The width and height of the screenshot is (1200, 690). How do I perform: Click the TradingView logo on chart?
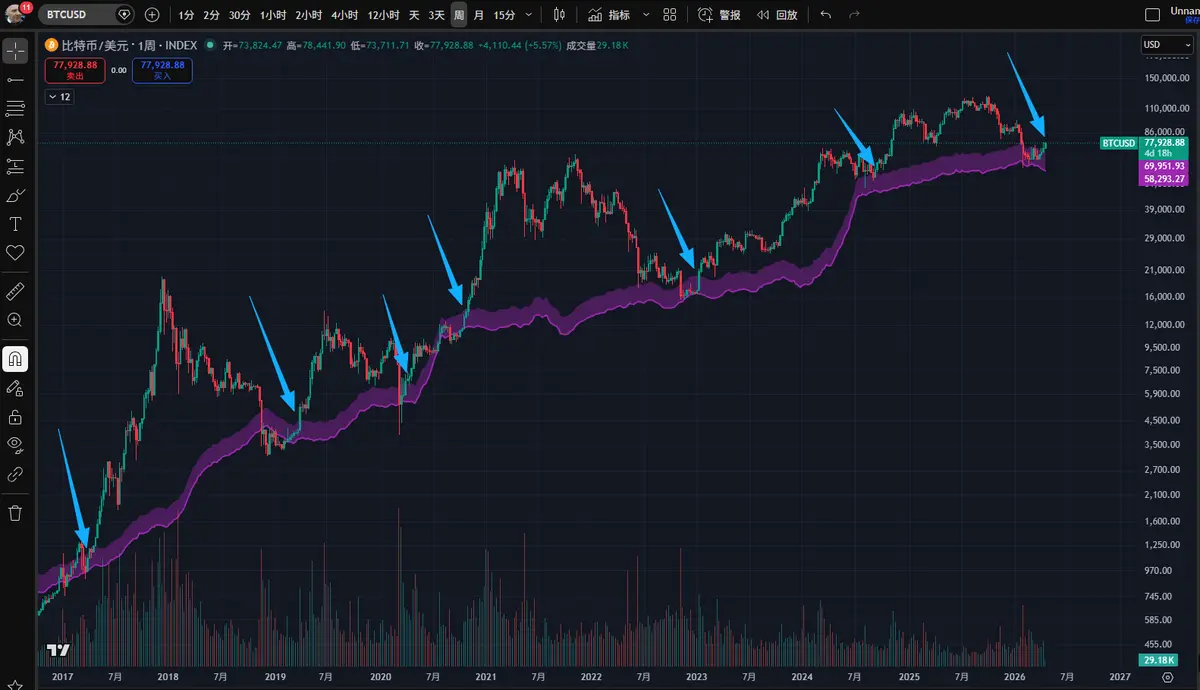point(58,650)
